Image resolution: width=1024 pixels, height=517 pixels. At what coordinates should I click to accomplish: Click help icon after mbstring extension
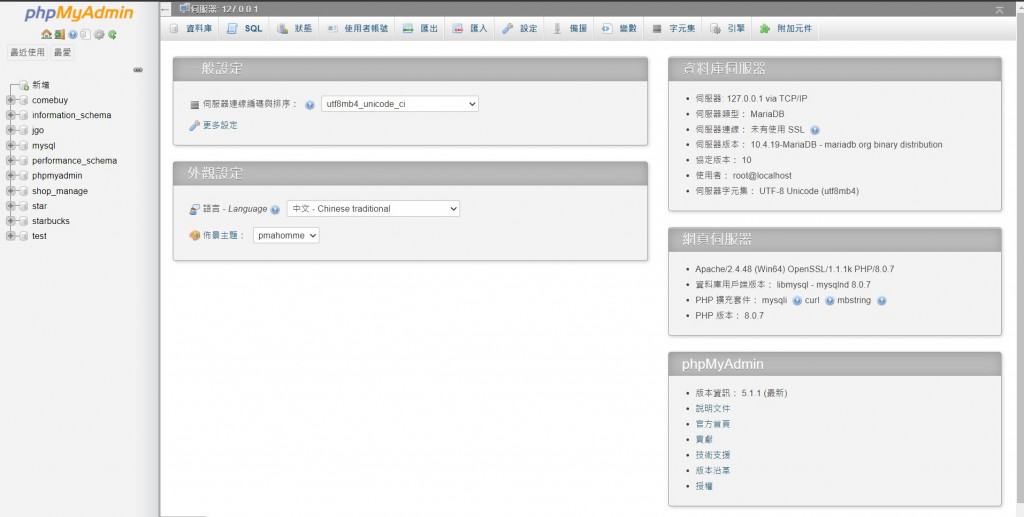coord(882,301)
